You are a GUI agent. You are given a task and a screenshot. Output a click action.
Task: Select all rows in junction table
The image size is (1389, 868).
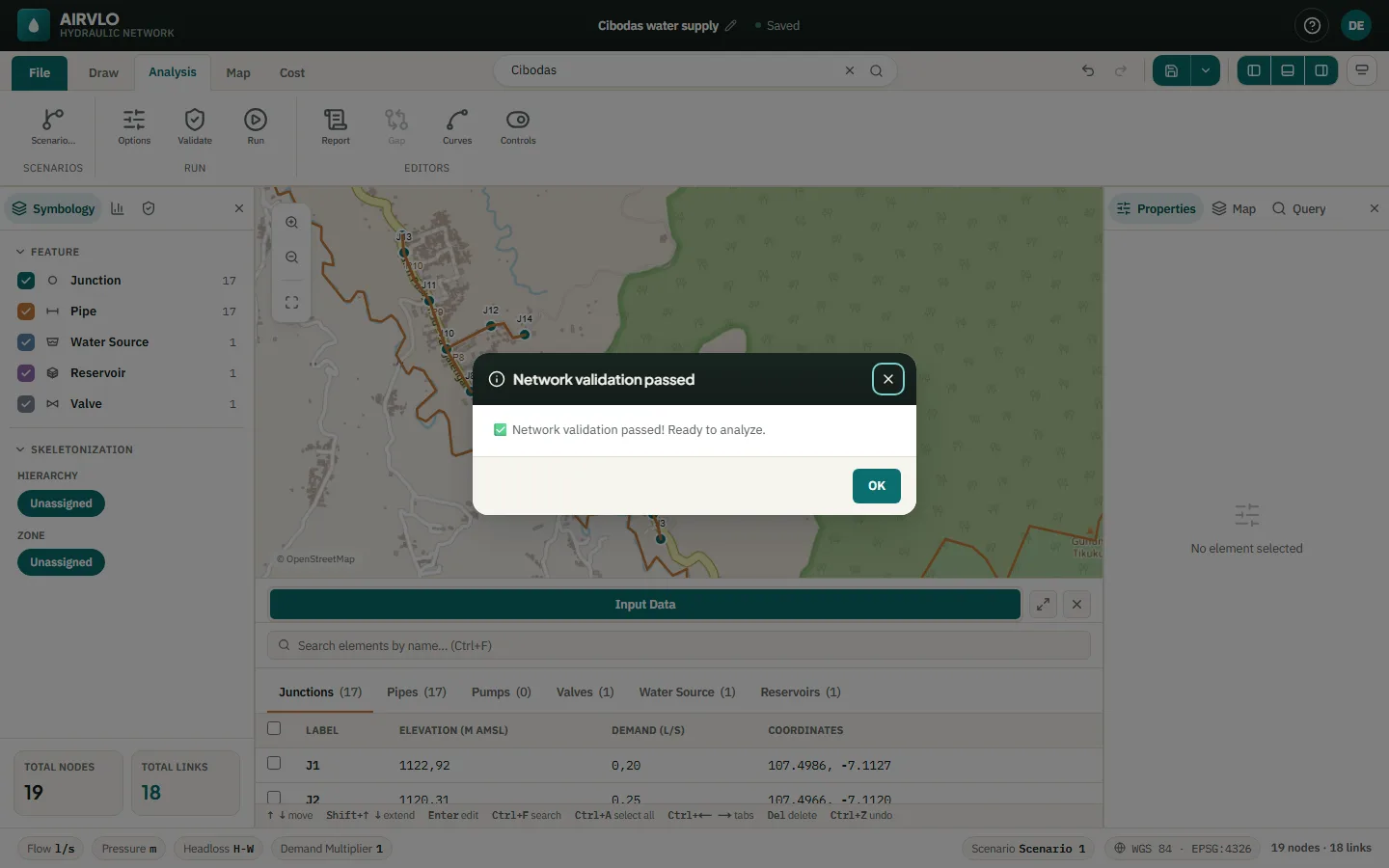click(x=274, y=729)
